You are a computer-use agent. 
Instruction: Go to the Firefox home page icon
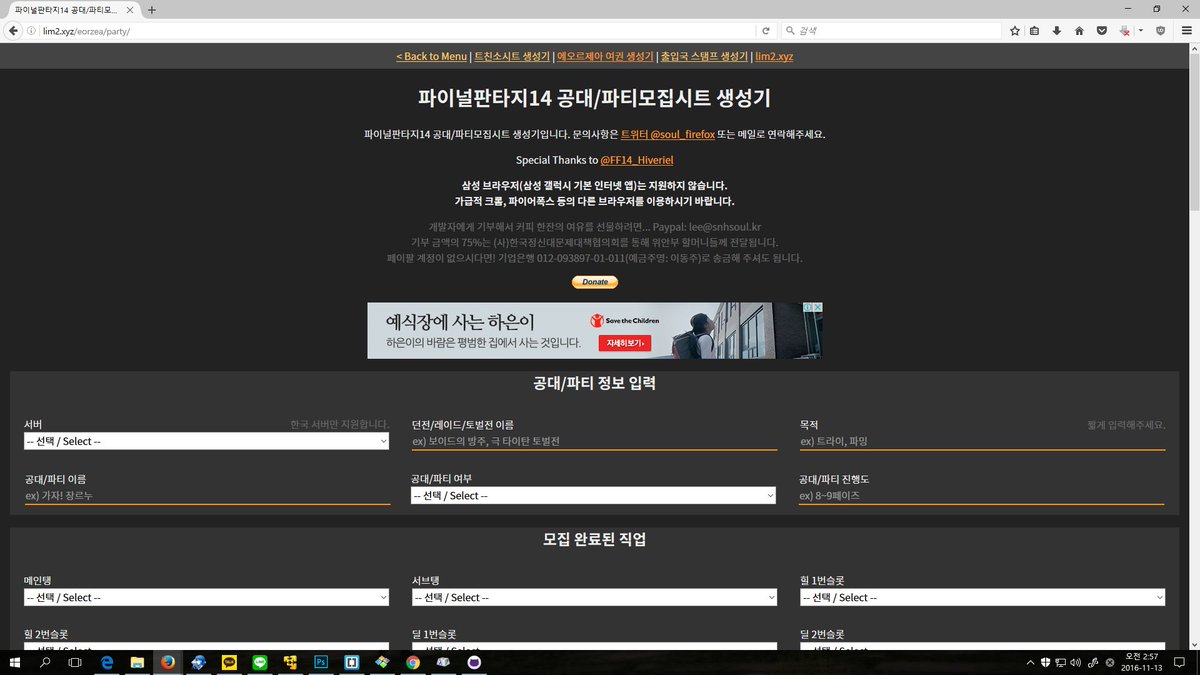coord(1079,31)
